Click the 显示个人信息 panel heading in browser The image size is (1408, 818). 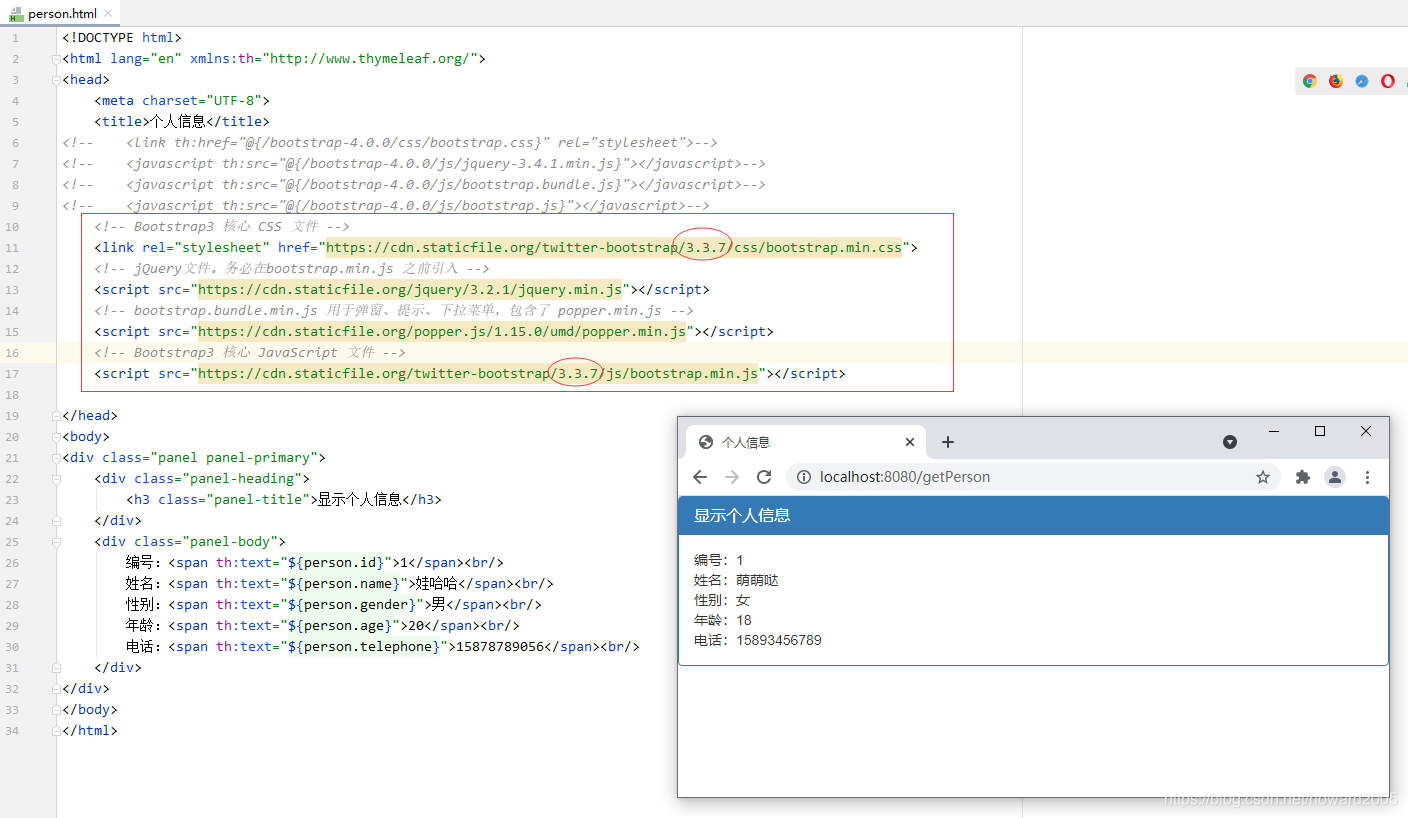[x=742, y=515]
